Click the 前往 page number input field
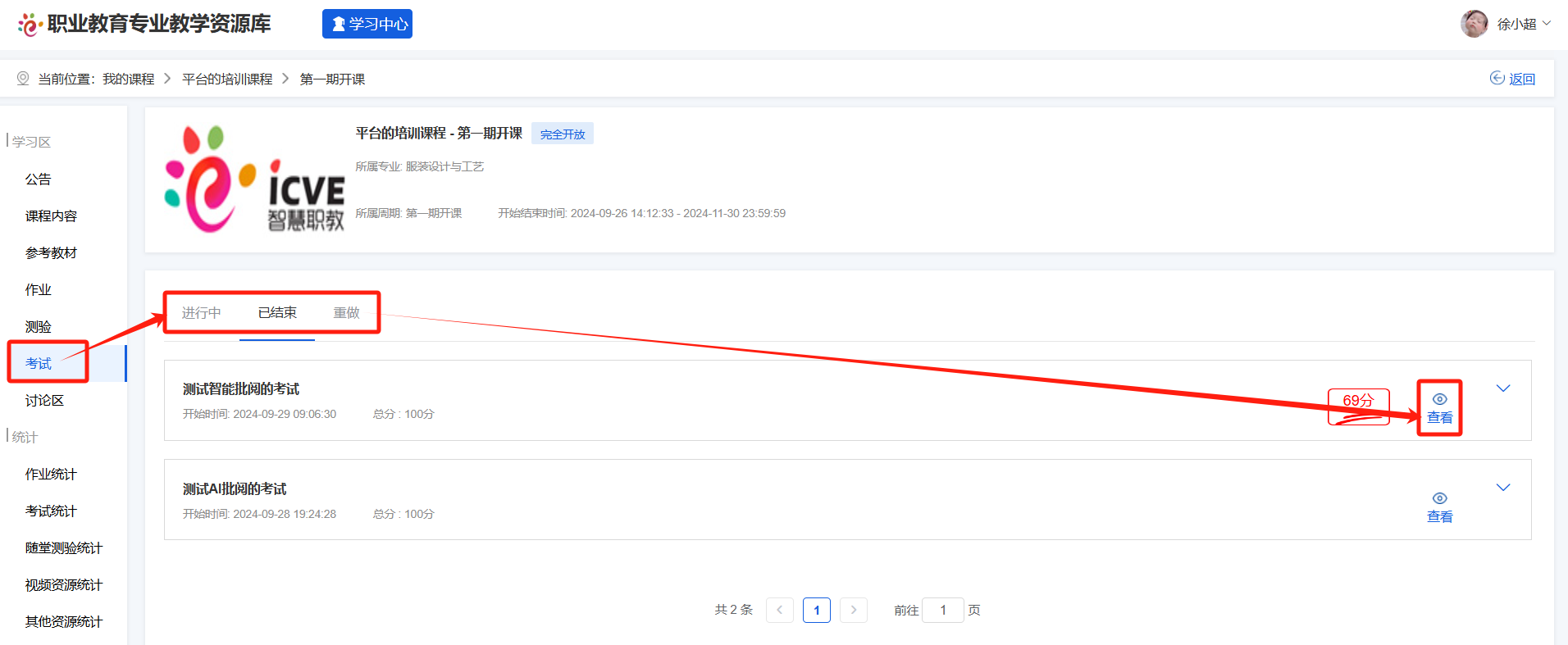Image resolution: width=1568 pixels, height=645 pixels. pos(942,610)
